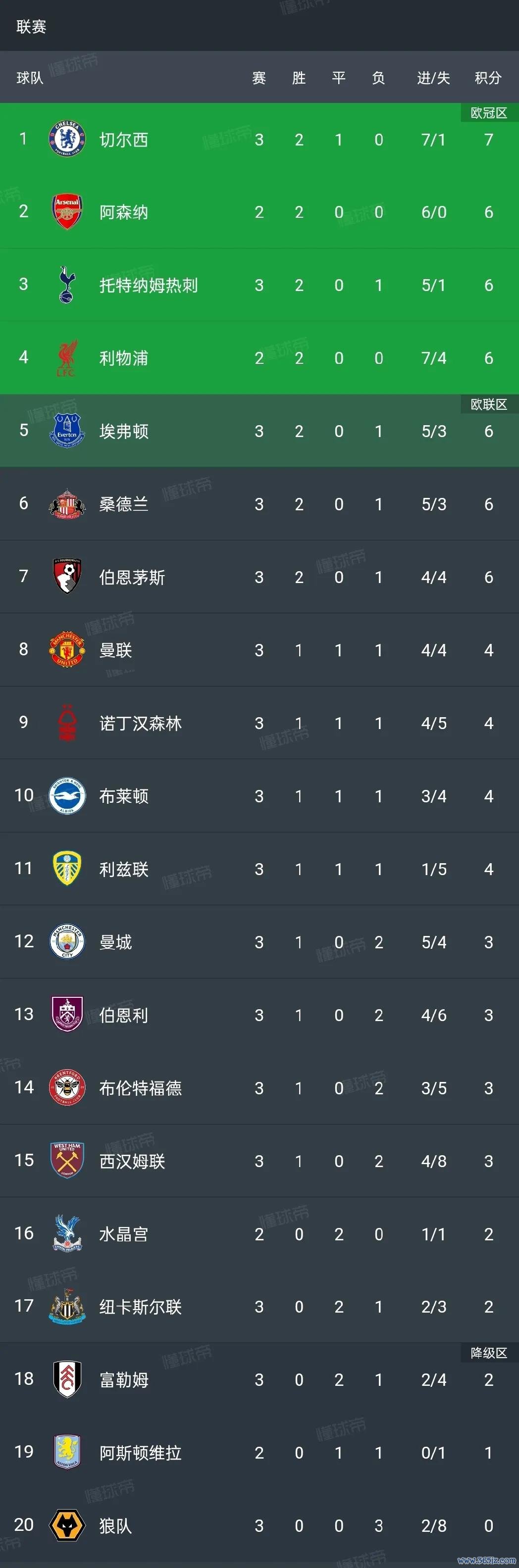Open the Arsenal badge icon
The image size is (519, 1568).
(x=67, y=212)
